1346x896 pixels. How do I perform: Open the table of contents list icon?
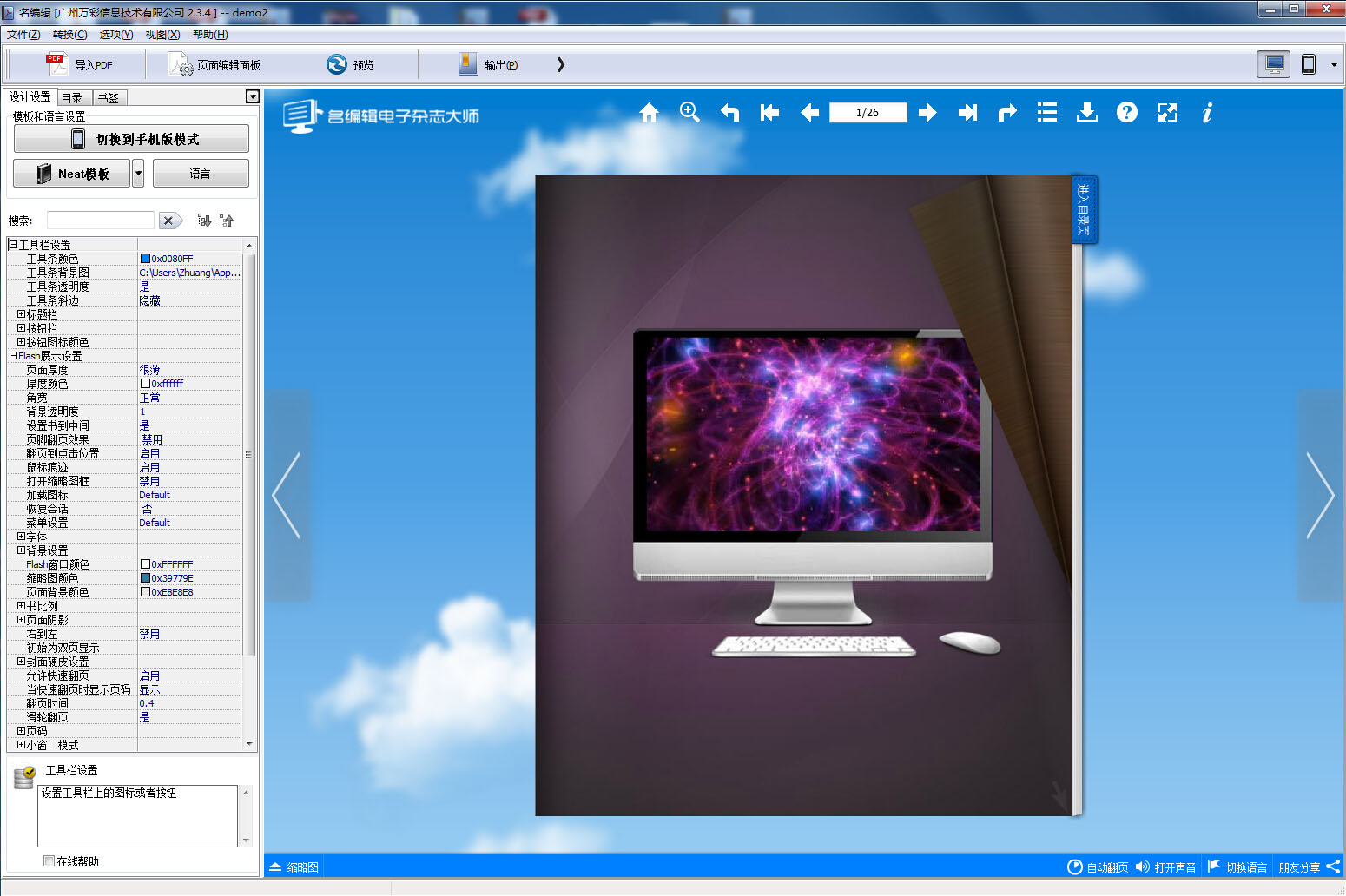point(1047,113)
